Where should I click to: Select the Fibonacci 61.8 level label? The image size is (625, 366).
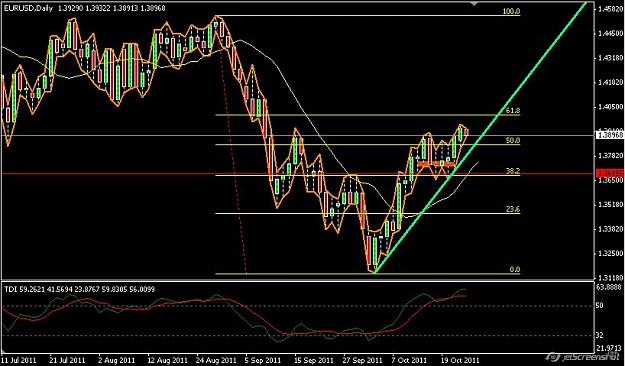(x=514, y=111)
